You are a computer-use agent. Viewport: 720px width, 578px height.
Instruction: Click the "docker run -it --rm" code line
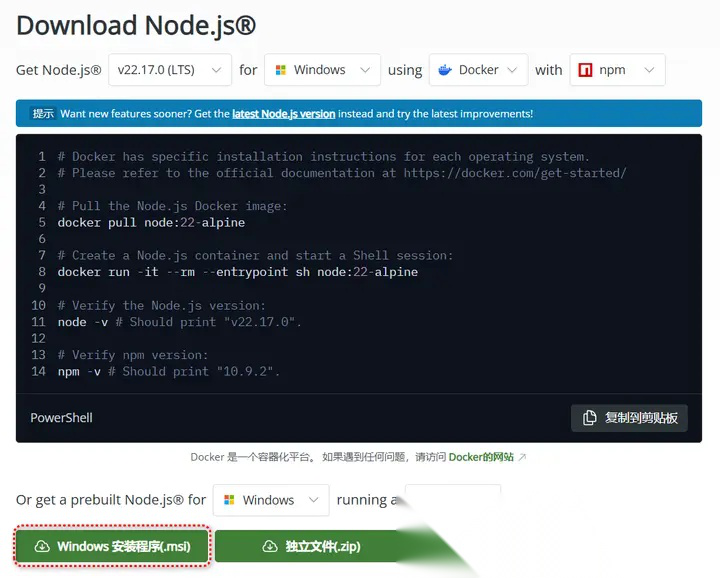(x=237, y=272)
